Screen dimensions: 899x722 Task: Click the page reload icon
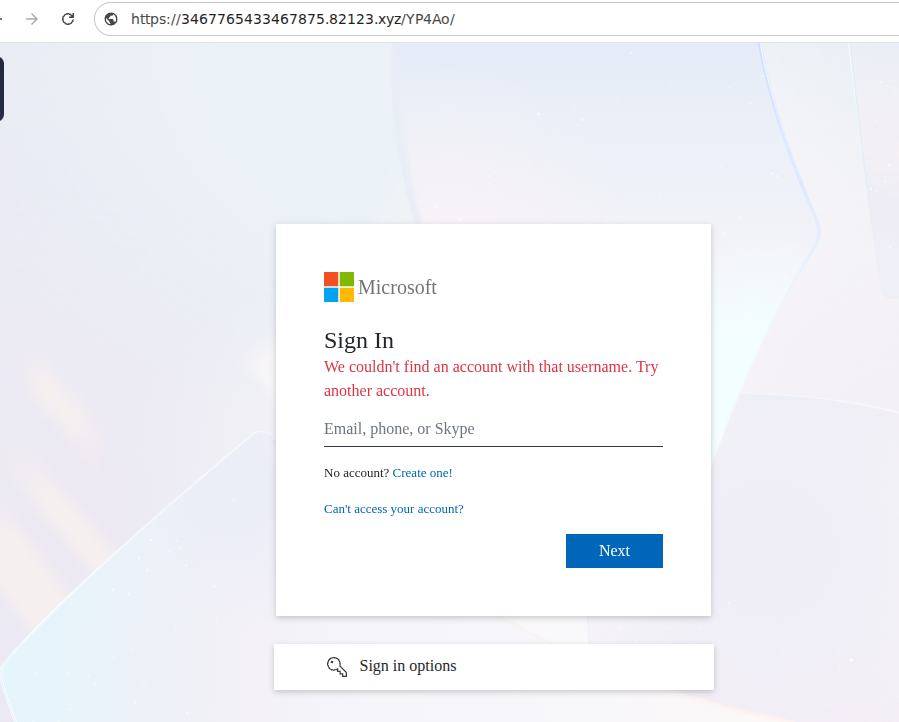coord(67,18)
